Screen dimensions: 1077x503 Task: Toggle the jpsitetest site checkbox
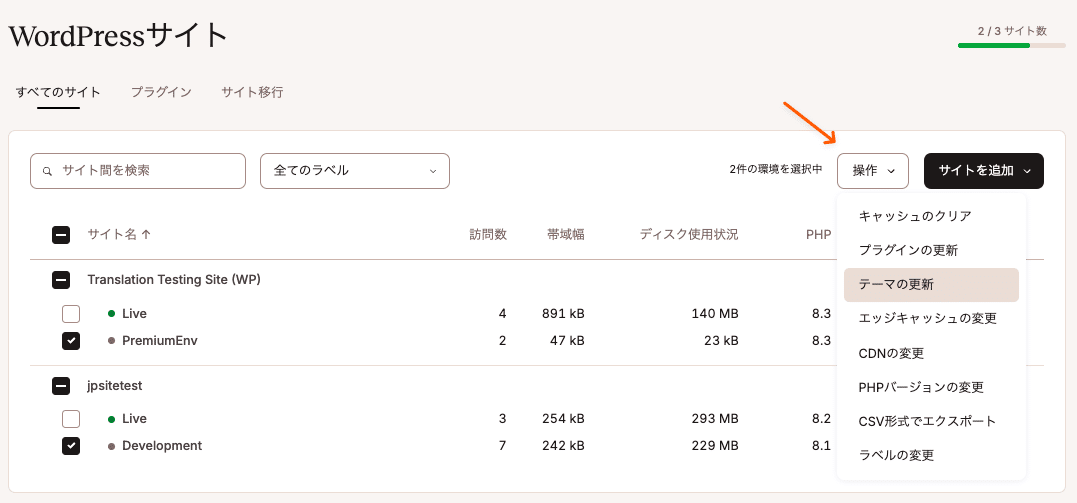click(60, 386)
